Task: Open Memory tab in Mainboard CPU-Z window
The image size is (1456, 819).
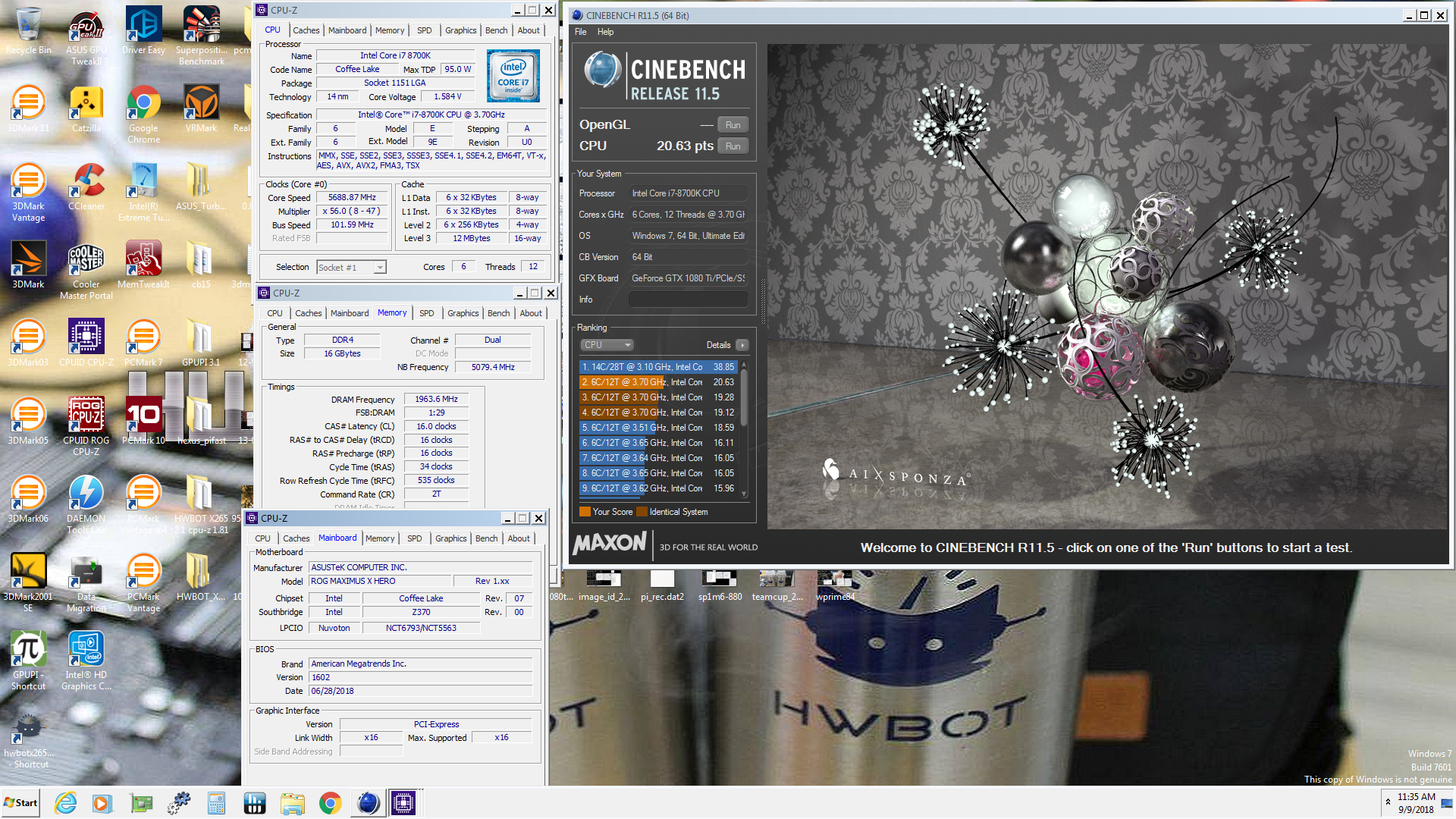Action: pos(380,538)
